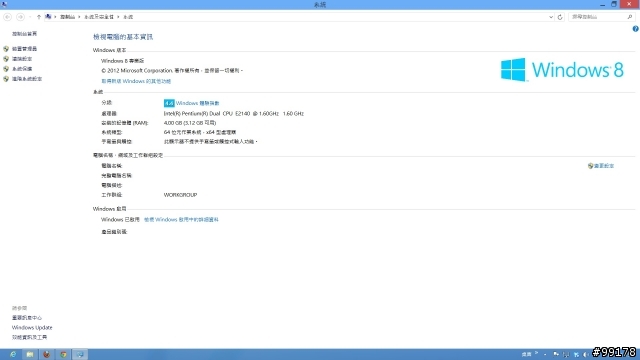The image size is (640, 360).
Task: Click the search magnifier icon
Action: [630, 17]
